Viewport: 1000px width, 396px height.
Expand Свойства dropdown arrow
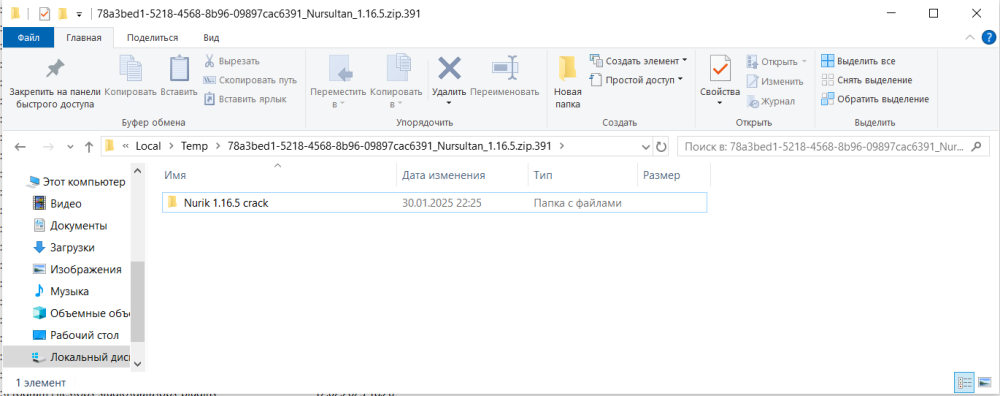(x=719, y=103)
